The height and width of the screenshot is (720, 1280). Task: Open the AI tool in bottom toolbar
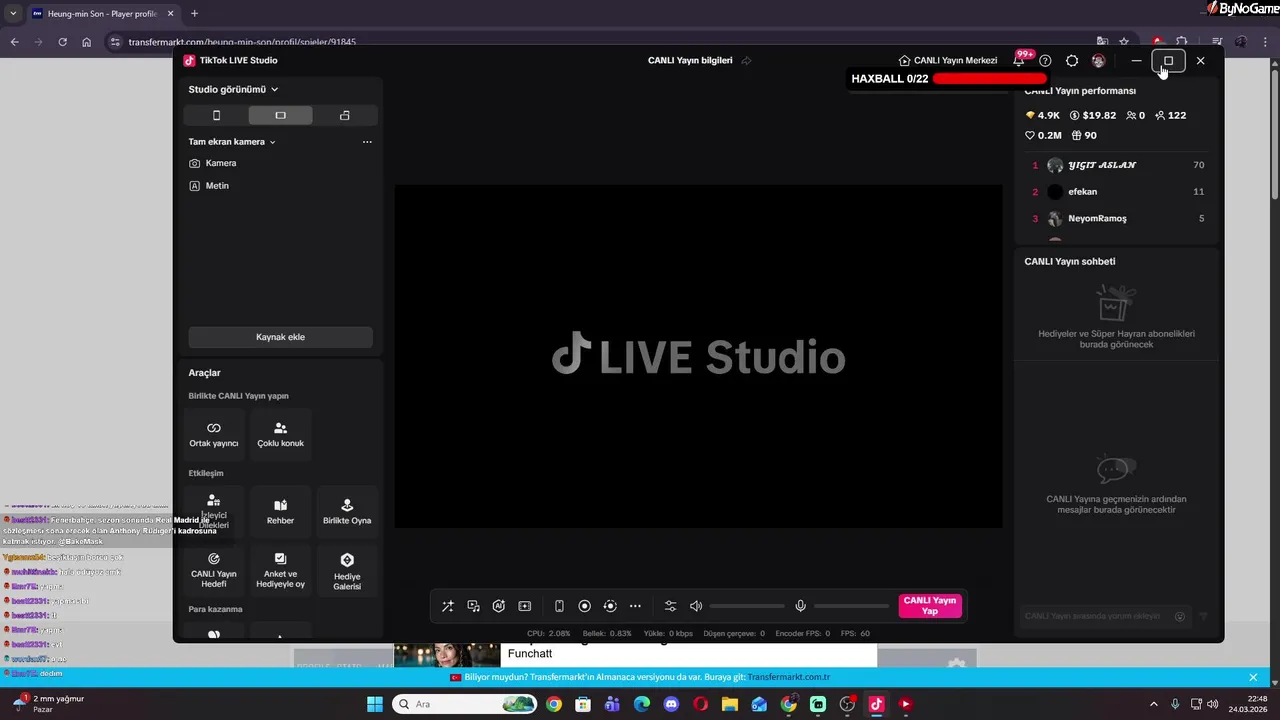(499, 606)
